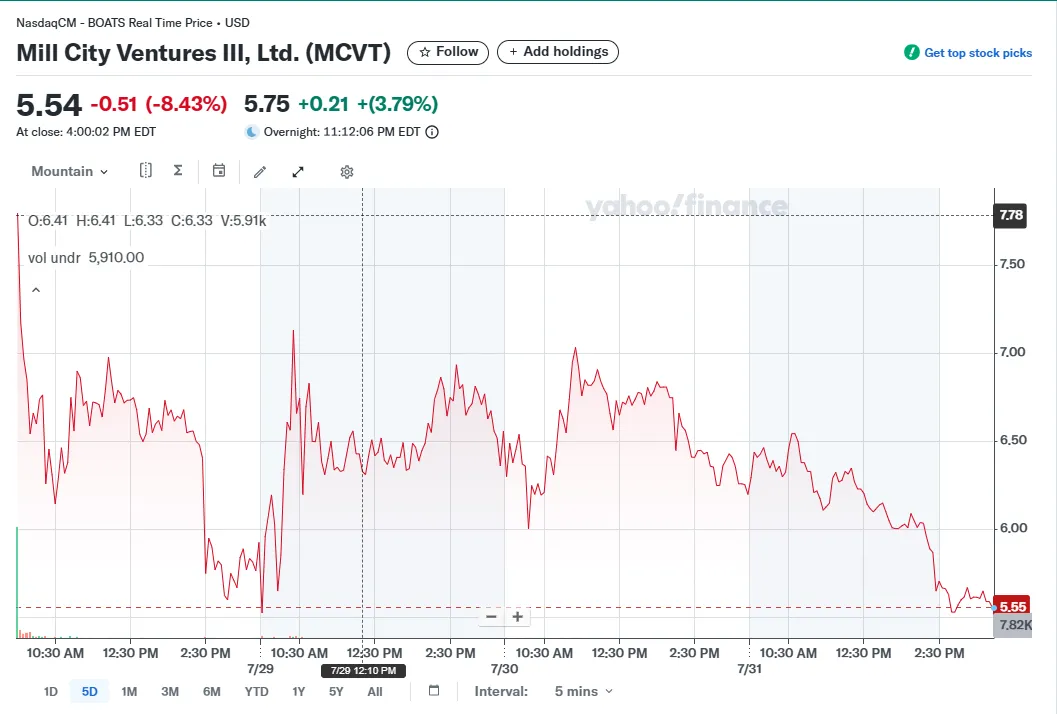Open Get top stock picks link
The width and height of the screenshot is (1057, 714).
pyautogui.click(x=968, y=53)
